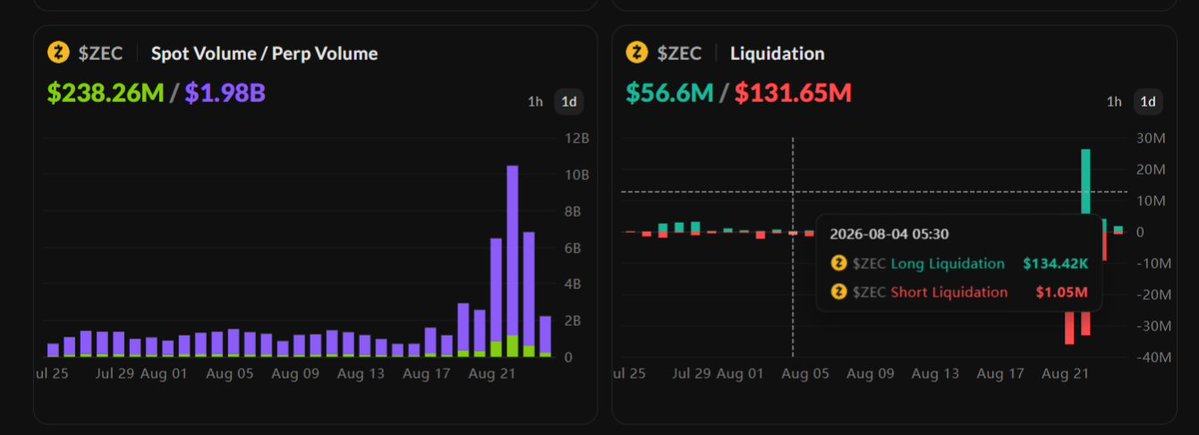Click the $238.26M spot volume value
Image resolution: width=1199 pixels, height=435 pixels.
click(106, 93)
